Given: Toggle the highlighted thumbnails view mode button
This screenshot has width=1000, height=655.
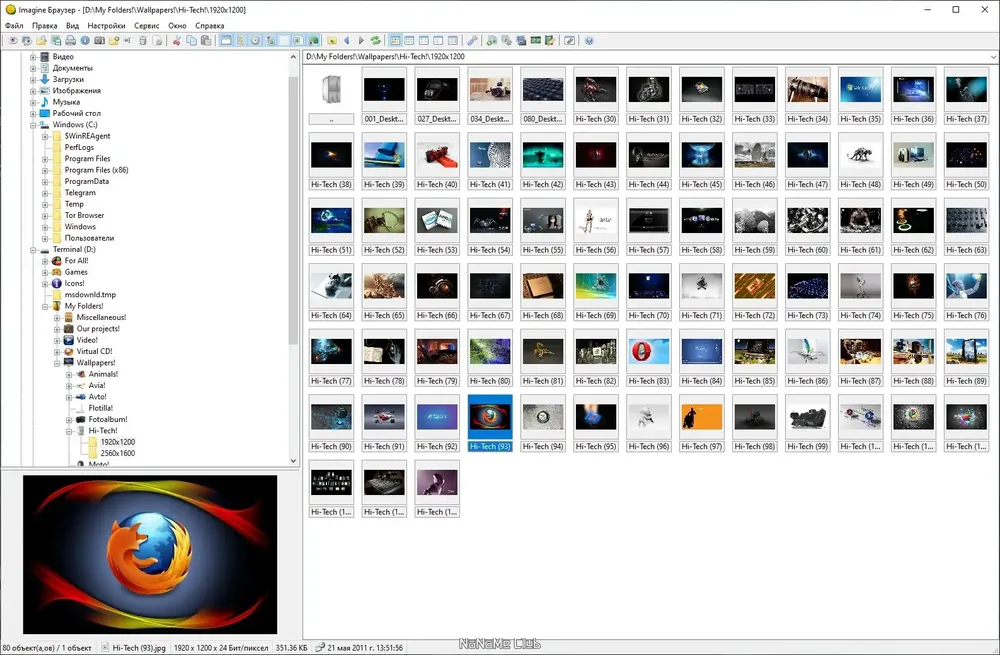Looking at the screenshot, I should 395,40.
